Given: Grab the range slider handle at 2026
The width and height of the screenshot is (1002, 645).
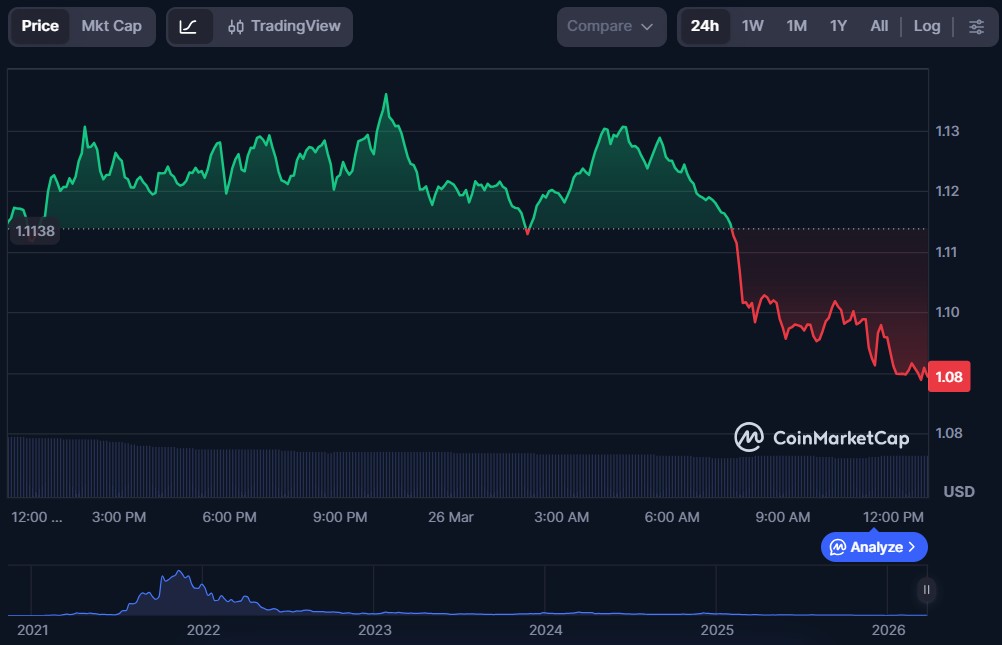Looking at the screenshot, I should (x=927, y=590).
